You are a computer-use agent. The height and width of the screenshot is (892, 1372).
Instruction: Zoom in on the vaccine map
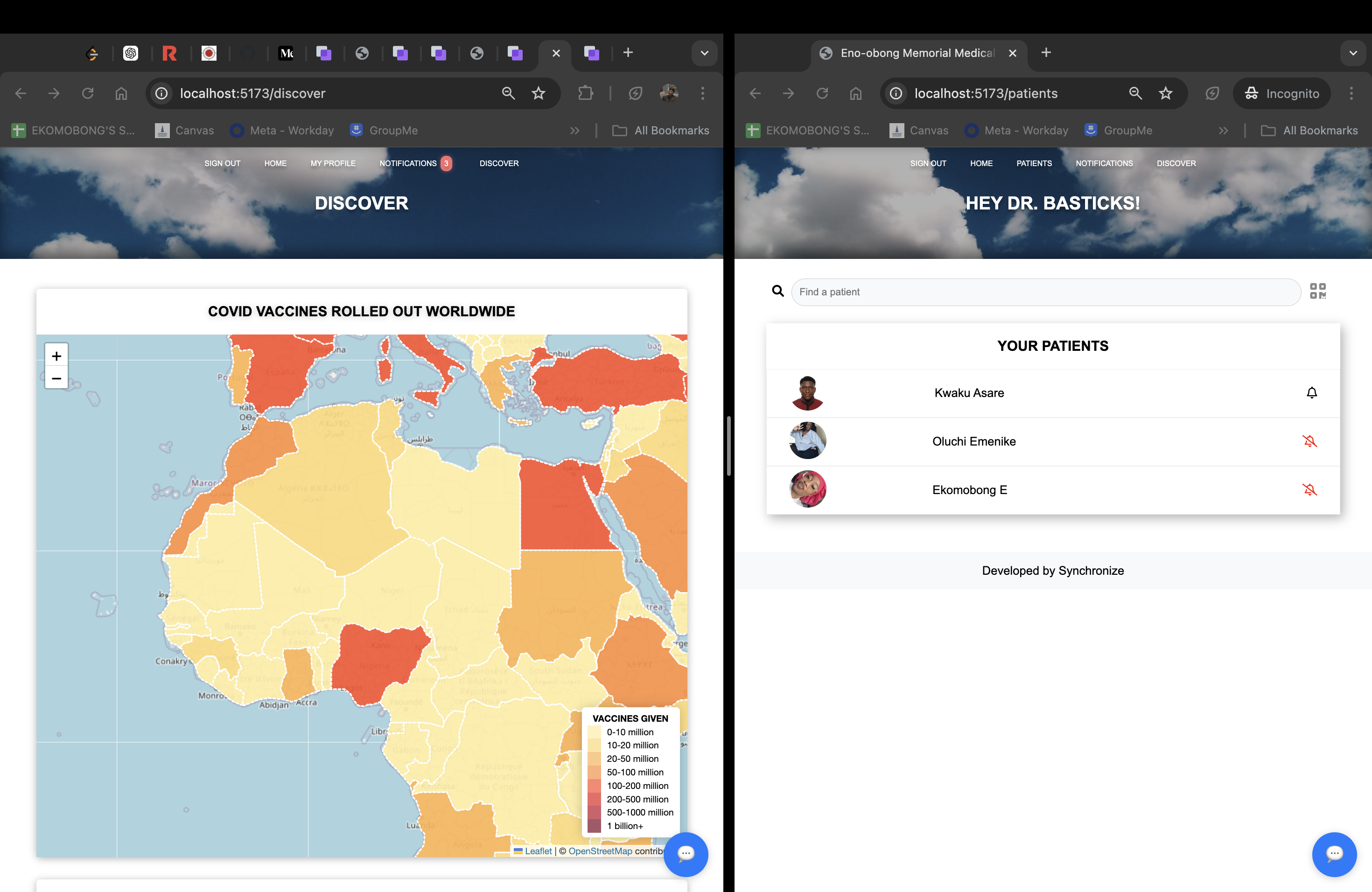tap(56, 355)
